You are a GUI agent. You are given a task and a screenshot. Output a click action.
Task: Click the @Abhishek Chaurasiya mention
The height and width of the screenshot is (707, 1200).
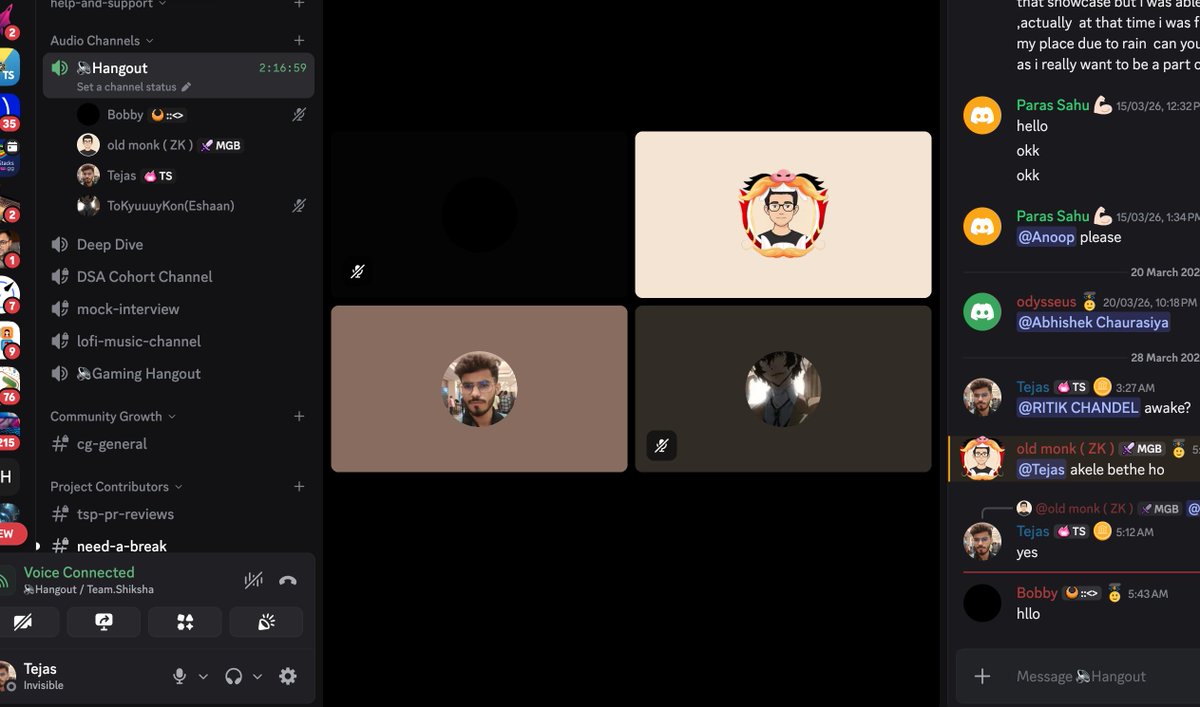point(1093,322)
